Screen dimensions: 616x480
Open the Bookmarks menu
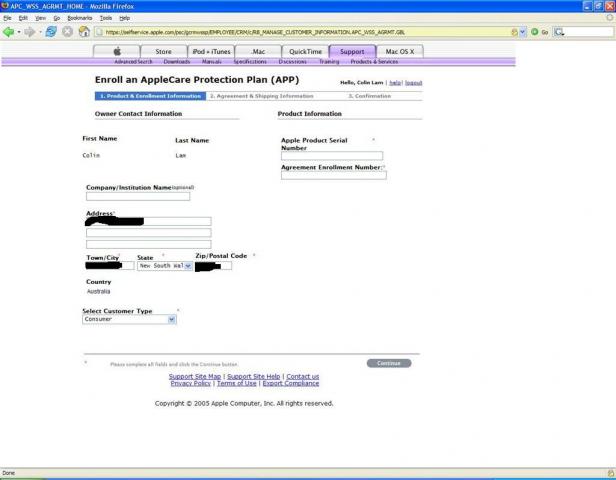(x=80, y=18)
